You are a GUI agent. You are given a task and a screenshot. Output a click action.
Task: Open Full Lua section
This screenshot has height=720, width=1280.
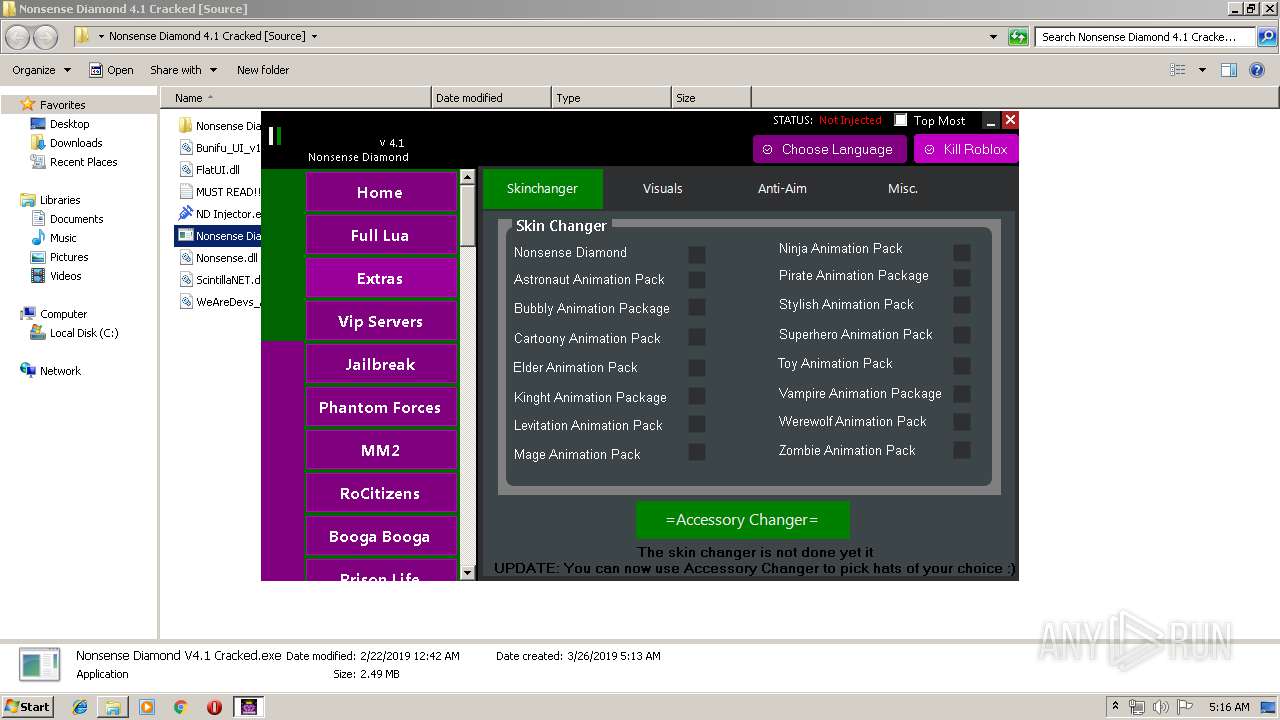pos(380,235)
